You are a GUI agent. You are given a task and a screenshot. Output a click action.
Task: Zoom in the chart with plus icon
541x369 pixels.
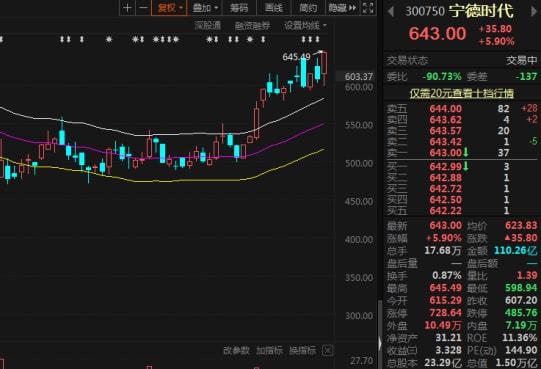coord(127,8)
